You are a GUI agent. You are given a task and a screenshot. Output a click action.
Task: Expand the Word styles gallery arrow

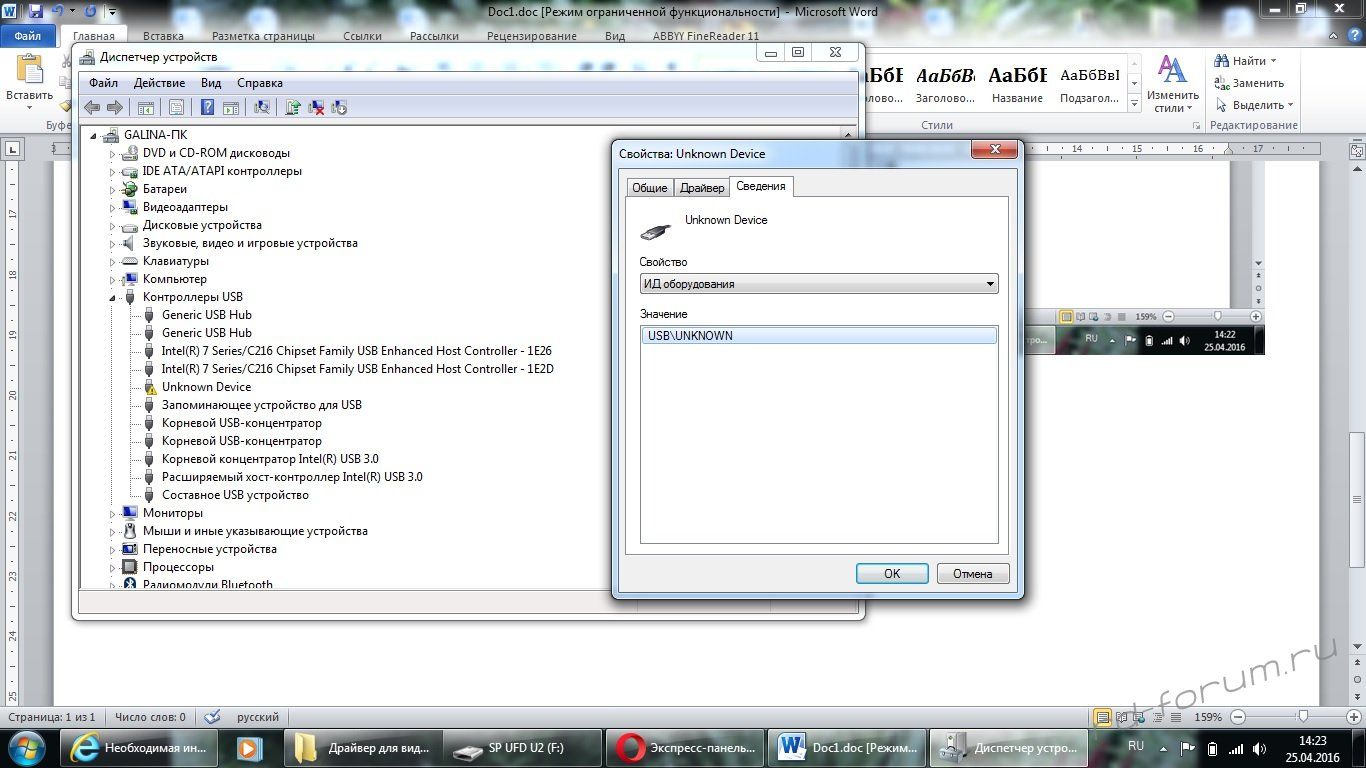tap(1134, 104)
